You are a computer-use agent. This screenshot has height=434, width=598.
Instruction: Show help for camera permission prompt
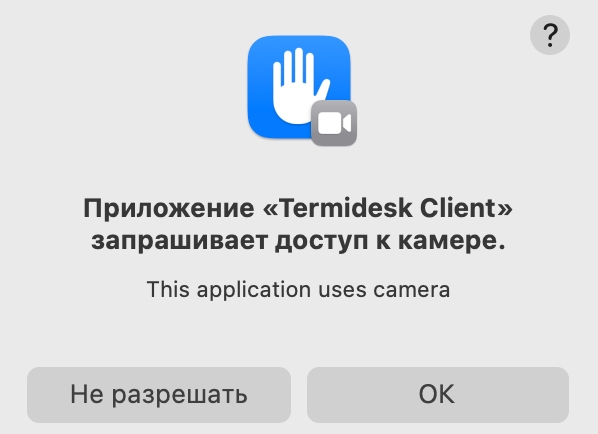(550, 35)
